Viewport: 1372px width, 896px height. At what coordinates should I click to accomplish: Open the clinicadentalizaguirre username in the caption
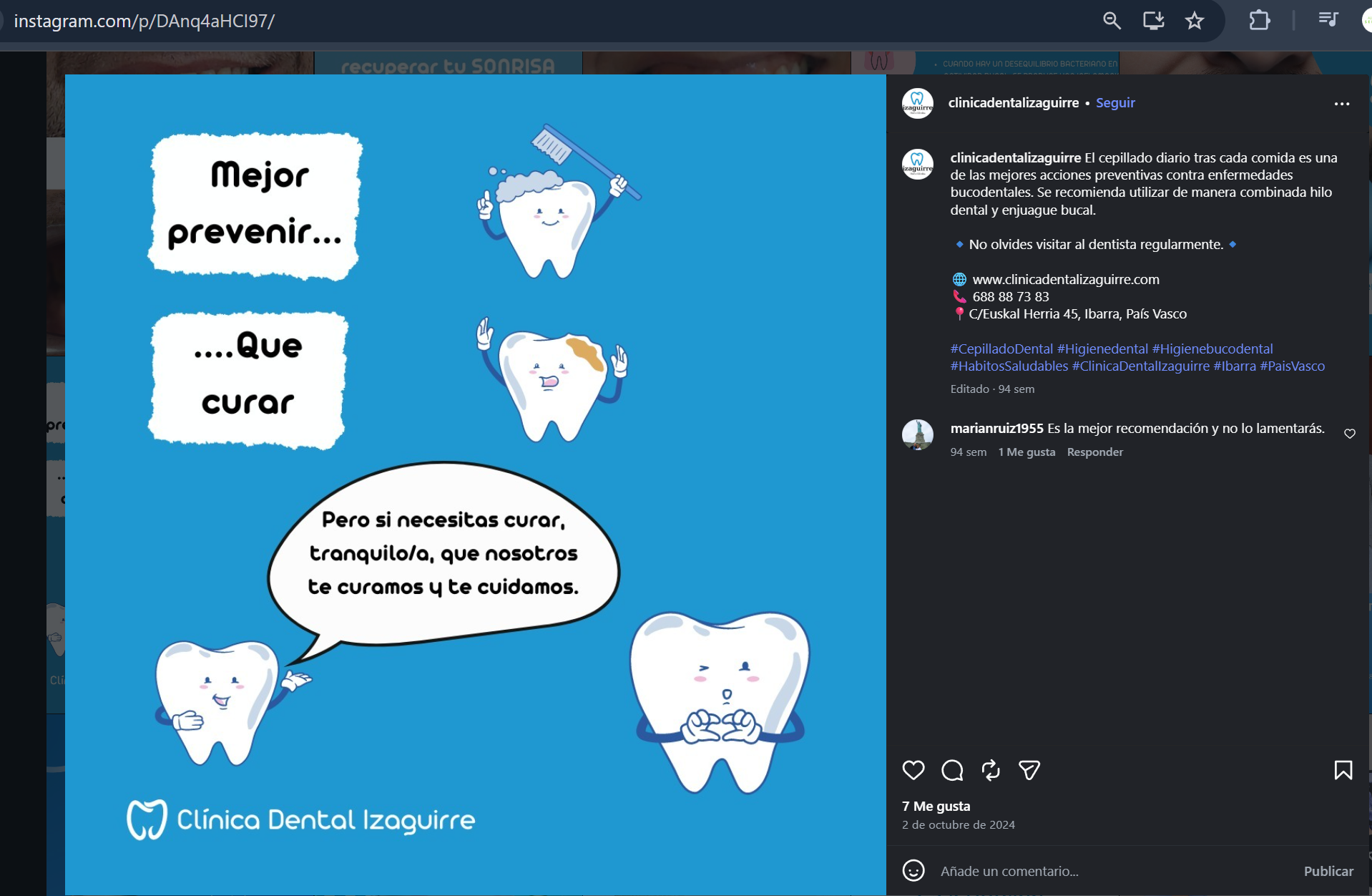(x=1016, y=157)
